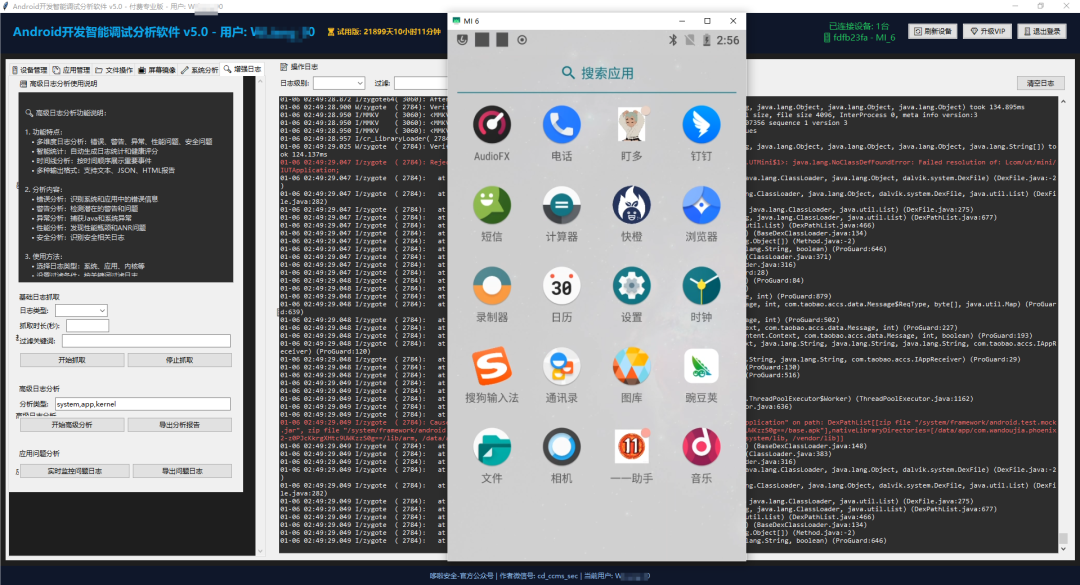
Task: Click the 停止抓取 stop capture button
Action: pyautogui.click(x=180, y=360)
